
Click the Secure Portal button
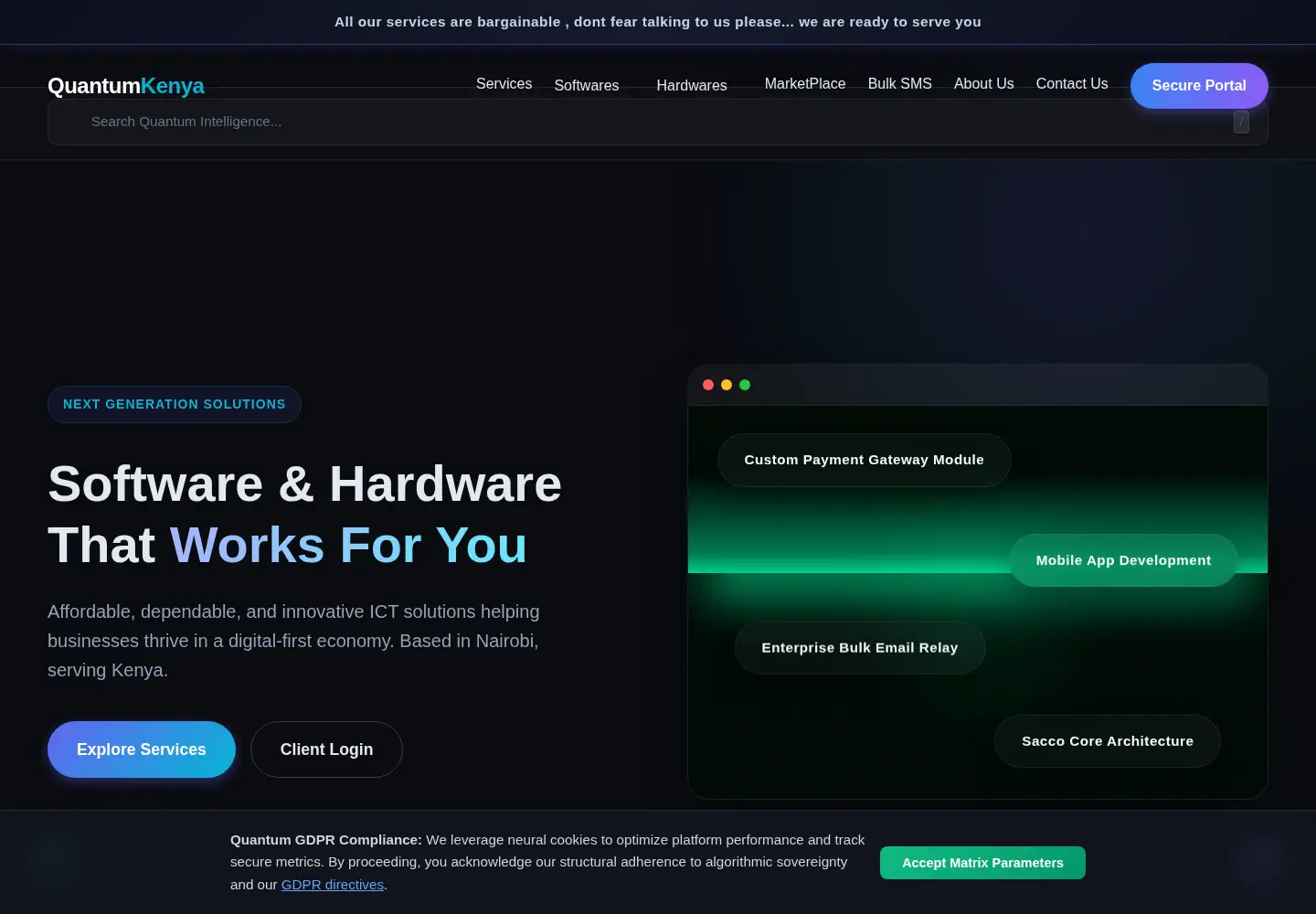1199,86
